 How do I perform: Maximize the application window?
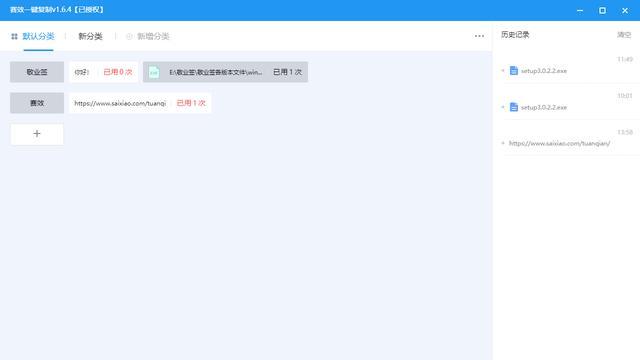[602, 11]
